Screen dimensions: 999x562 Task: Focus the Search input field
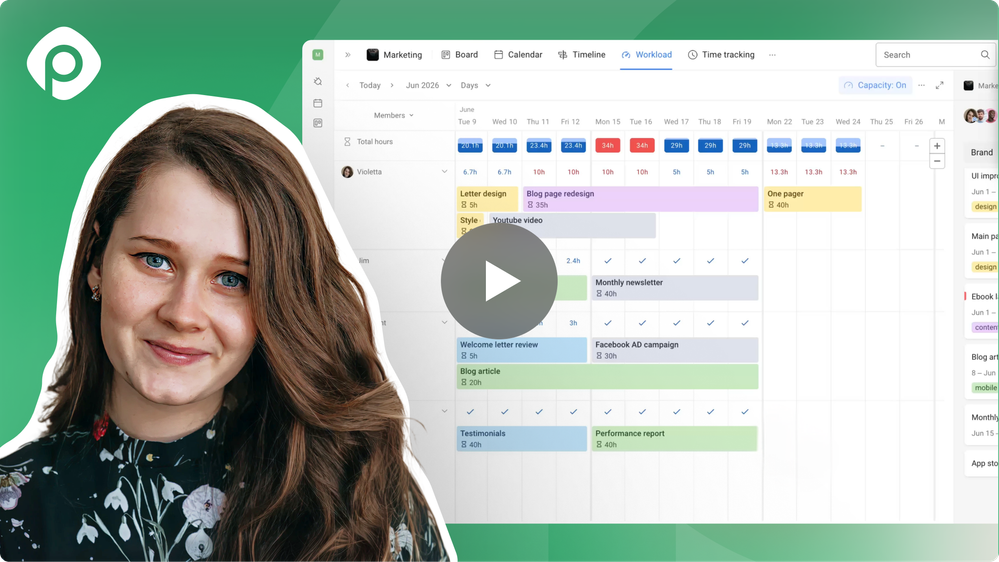[x=935, y=55]
